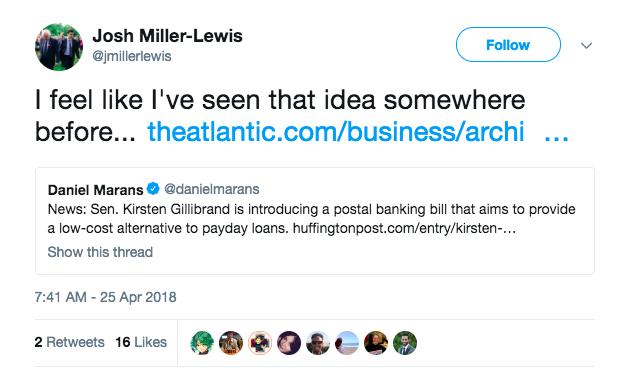
Task: Open the red-bordered pixel-art avatar
Action: [x=260, y=343]
